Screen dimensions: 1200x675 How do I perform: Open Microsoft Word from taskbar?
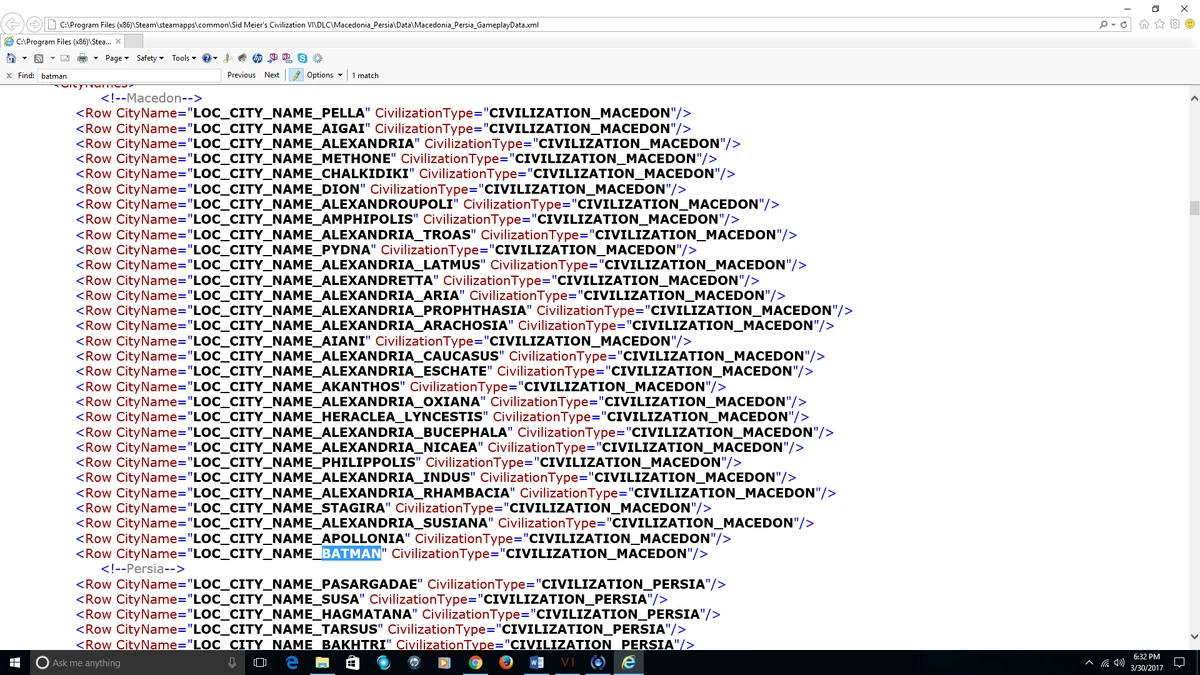pyautogui.click(x=536, y=662)
